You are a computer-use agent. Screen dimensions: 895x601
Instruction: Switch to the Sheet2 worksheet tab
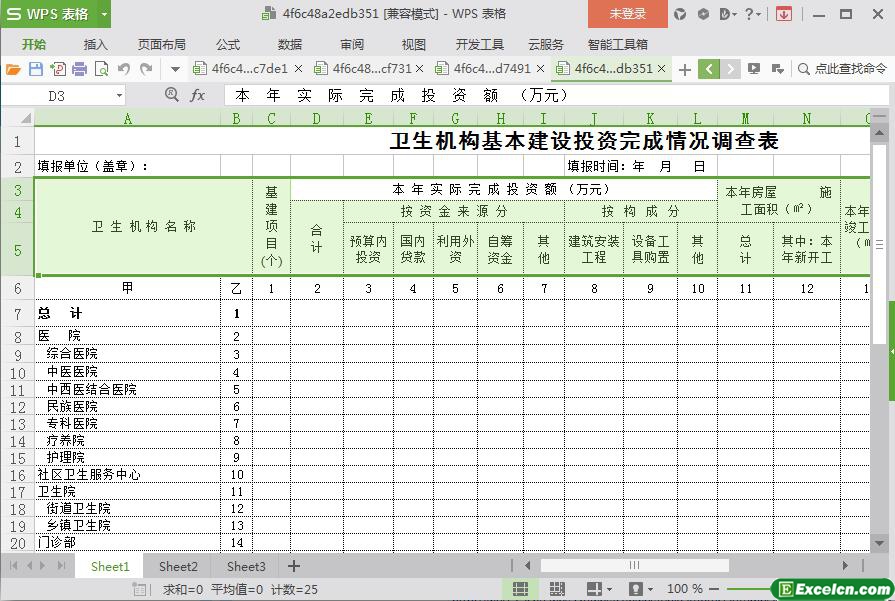pos(178,566)
